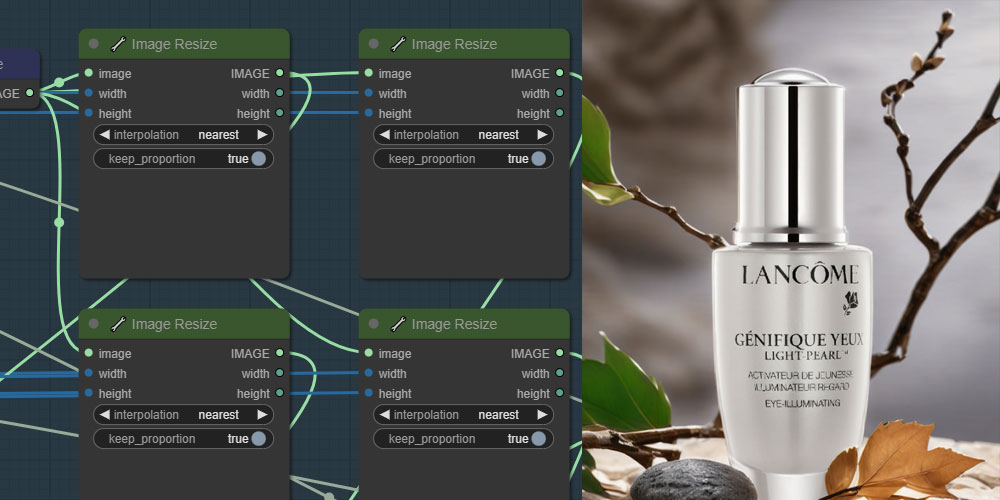1000x500 pixels.
Task: Open interpolation 'nearest' value on bottom-left node
Action: [x=219, y=415]
